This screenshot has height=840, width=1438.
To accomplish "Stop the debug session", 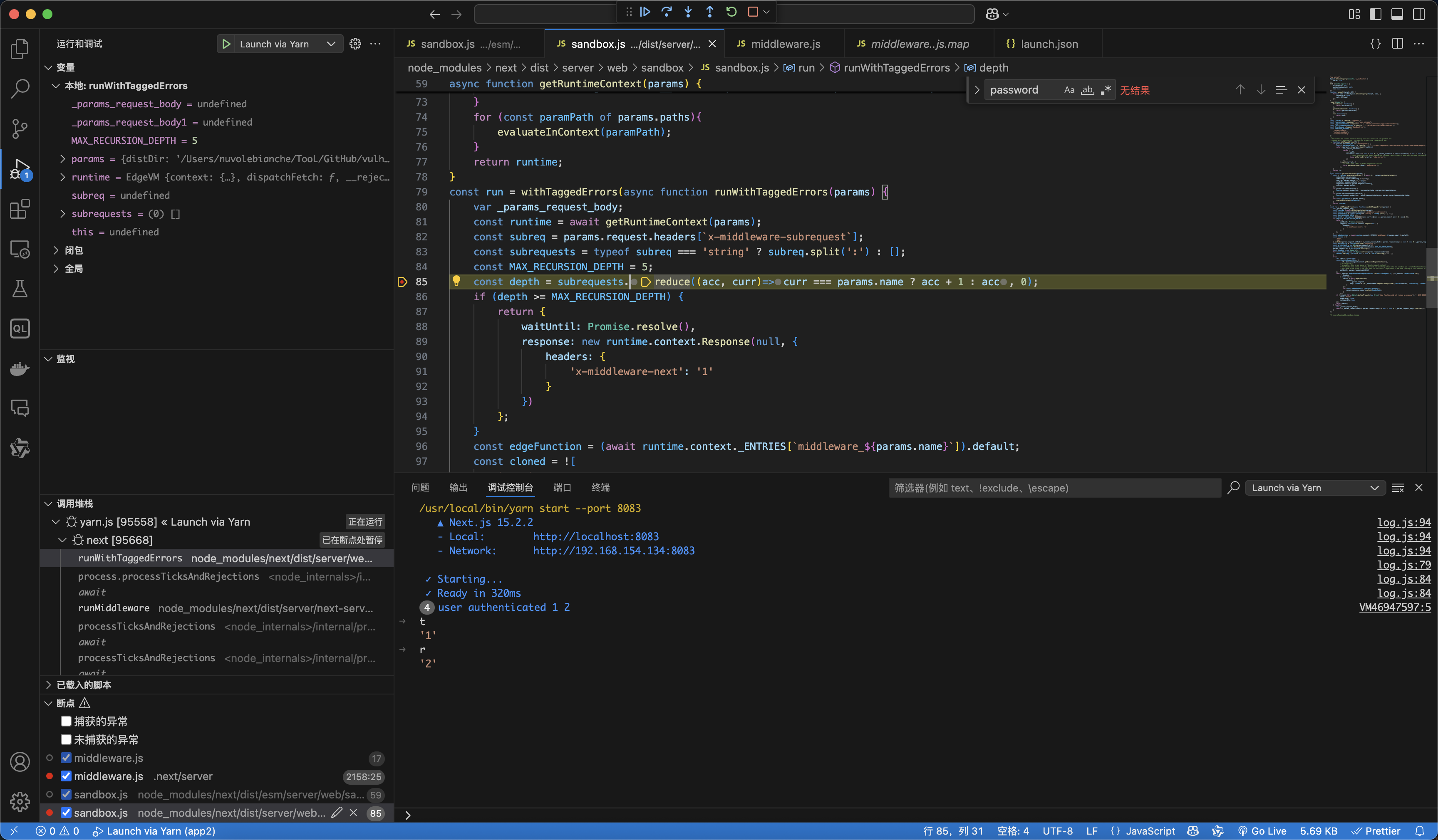I will tap(753, 12).
